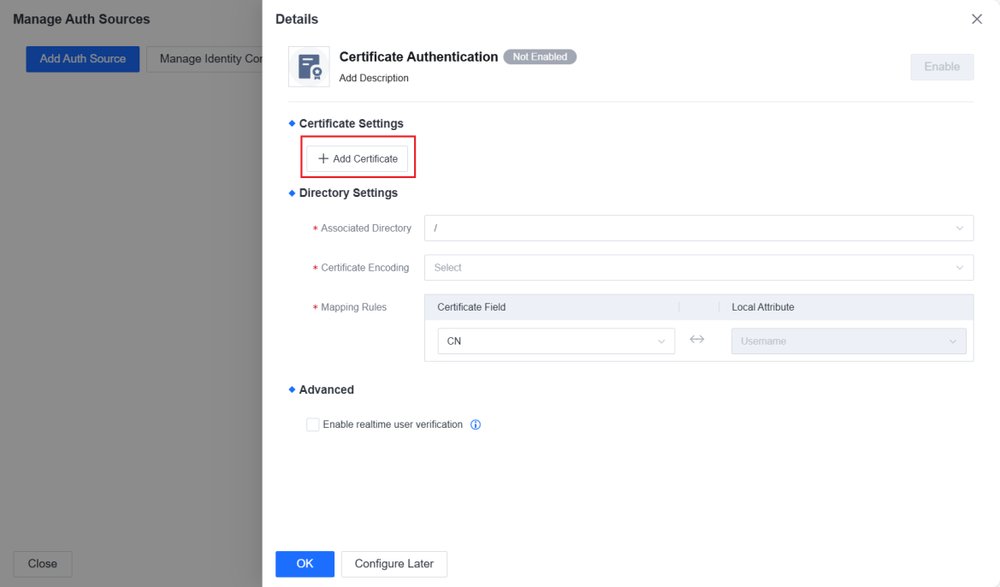The image size is (1000, 587).
Task: Click the Mapping Rules label
Action: [x=354, y=308]
